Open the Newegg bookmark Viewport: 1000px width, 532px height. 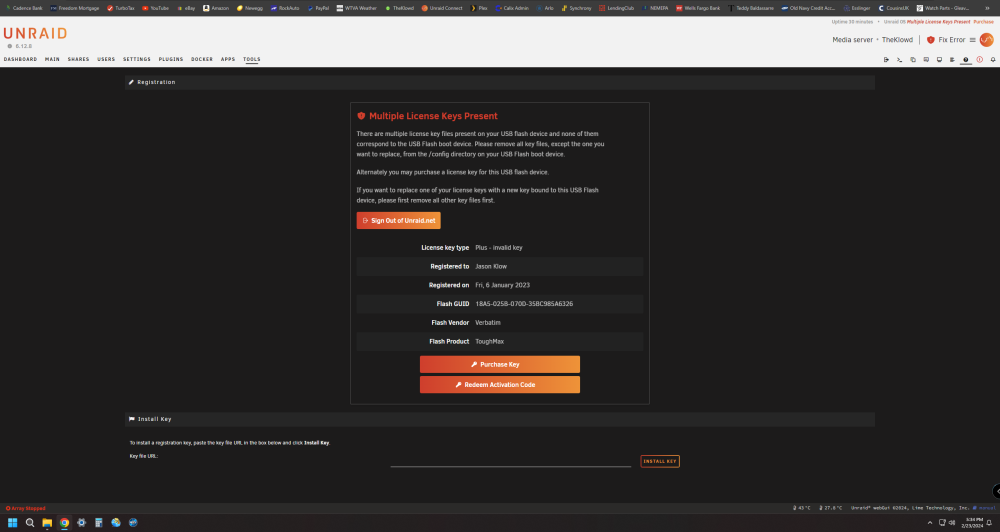click(x=249, y=8)
